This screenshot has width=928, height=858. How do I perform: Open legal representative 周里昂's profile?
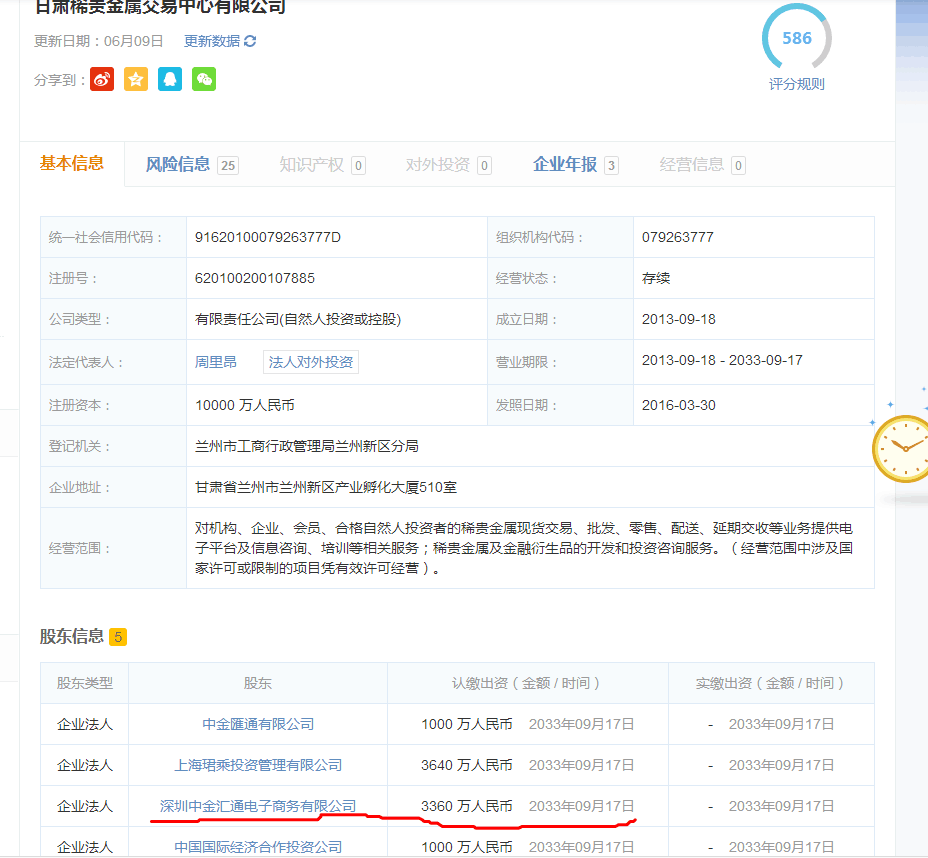pyautogui.click(x=216, y=362)
